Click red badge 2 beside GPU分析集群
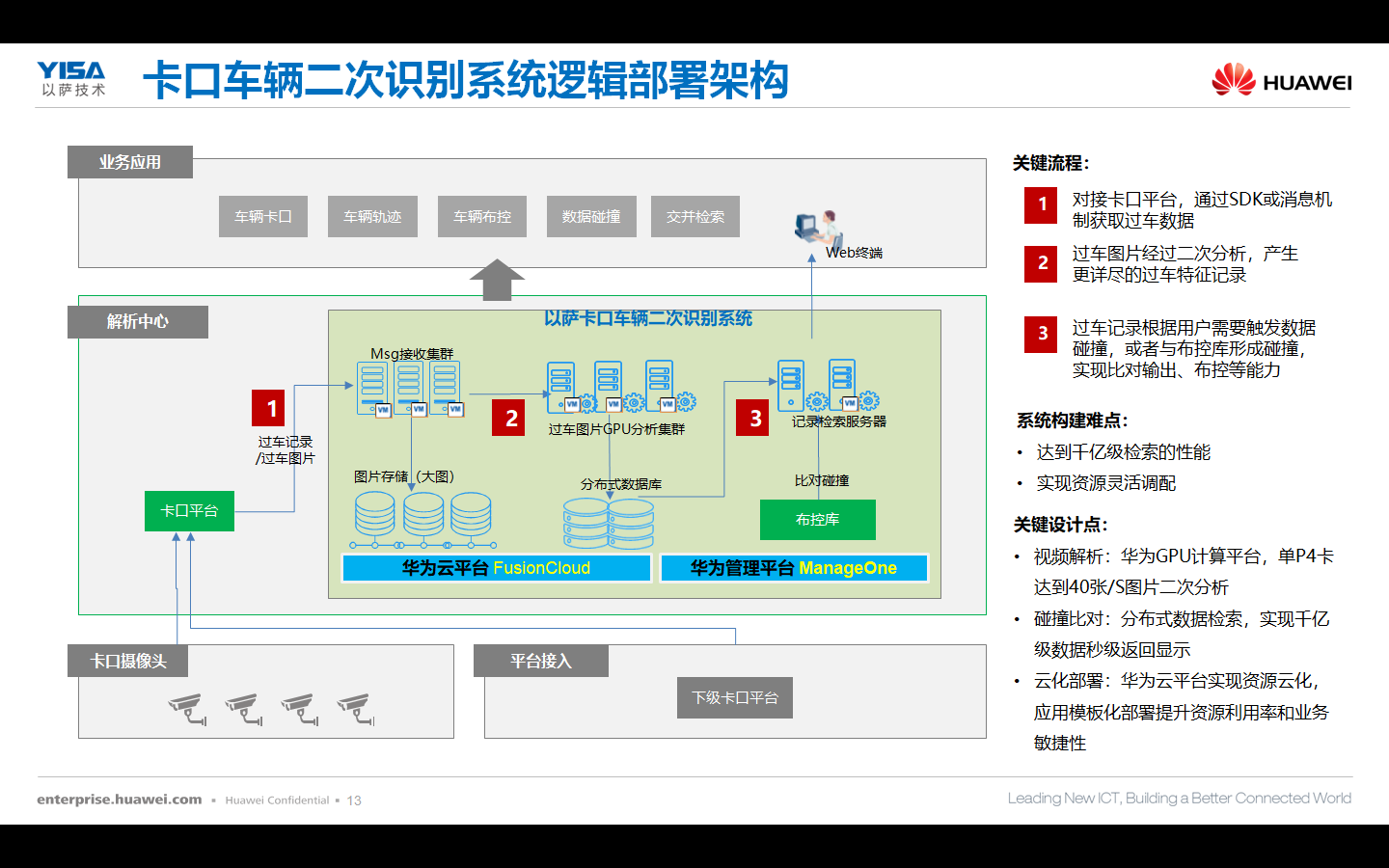 pos(508,418)
